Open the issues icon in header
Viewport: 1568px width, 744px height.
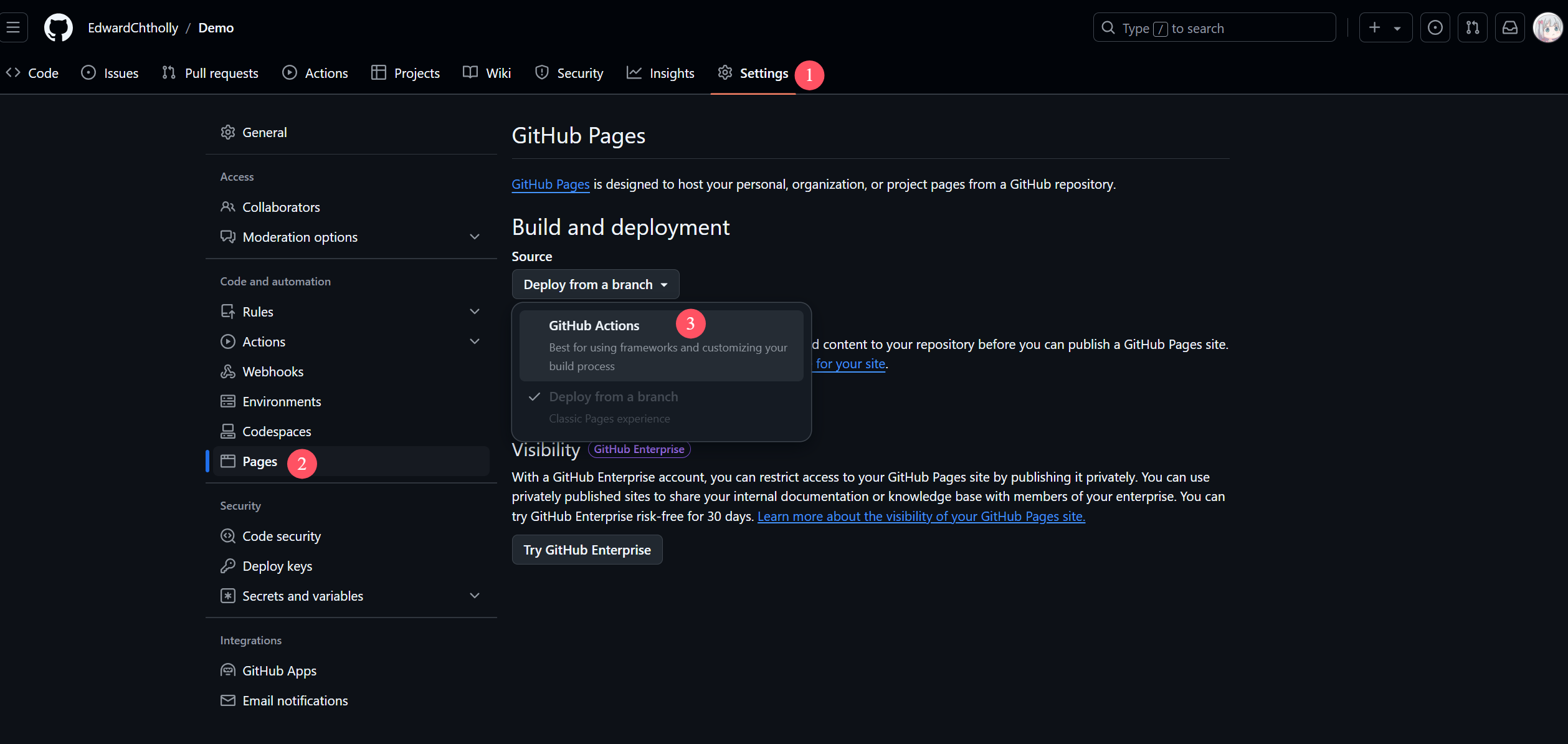[x=1435, y=27]
